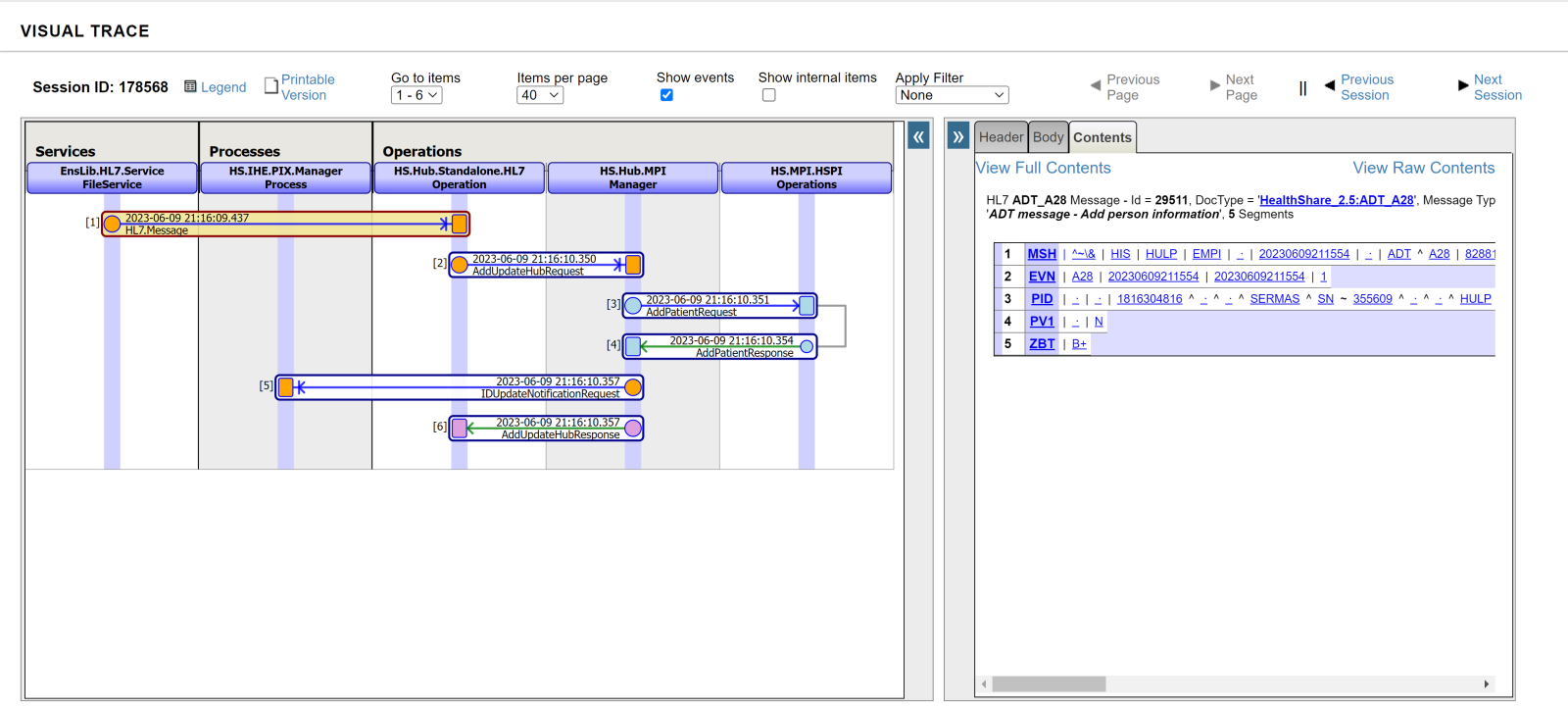Click the AddUpdateHubResponse pink square icon

pyautogui.click(x=460, y=428)
